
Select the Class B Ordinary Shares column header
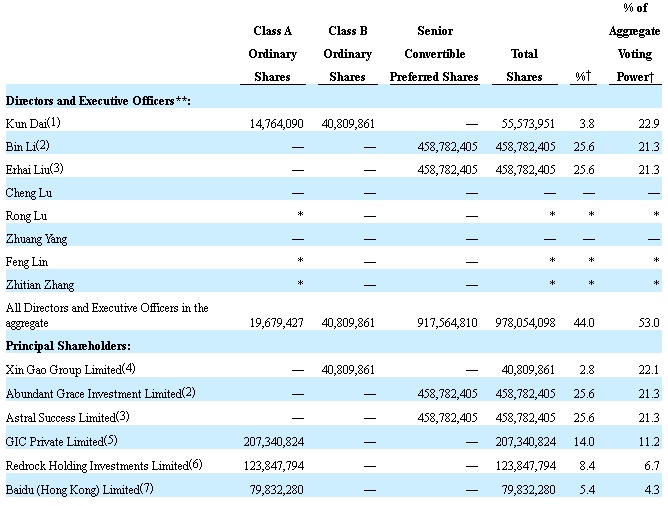click(349, 54)
